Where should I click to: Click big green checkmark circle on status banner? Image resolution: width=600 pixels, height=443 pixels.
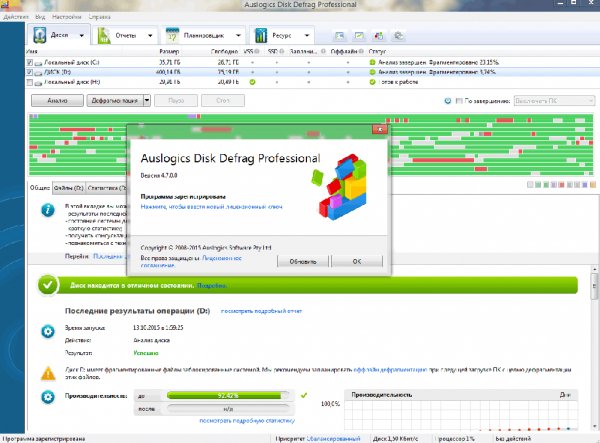(48, 285)
